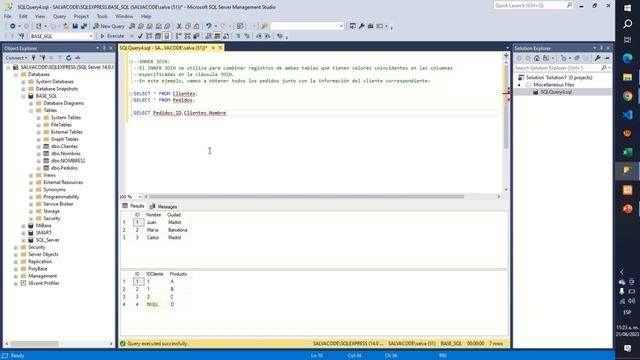The image size is (640, 360).
Task: Click the Cut scissors icon
Action: click(179, 26)
